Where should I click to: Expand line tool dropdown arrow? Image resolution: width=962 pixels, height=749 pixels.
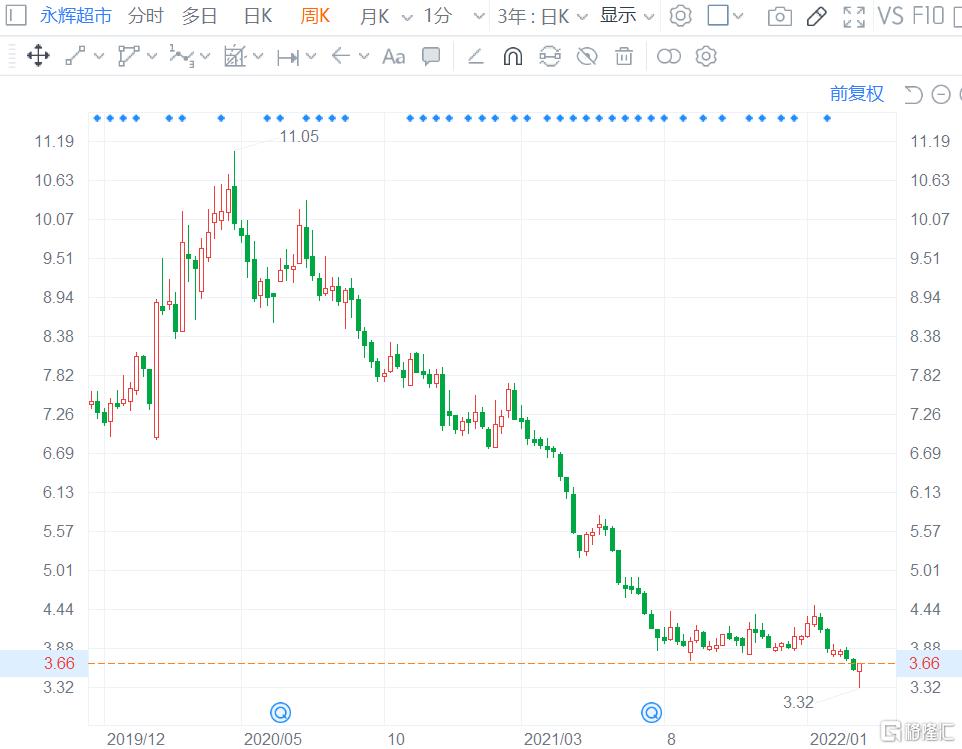pyautogui.click(x=99, y=56)
